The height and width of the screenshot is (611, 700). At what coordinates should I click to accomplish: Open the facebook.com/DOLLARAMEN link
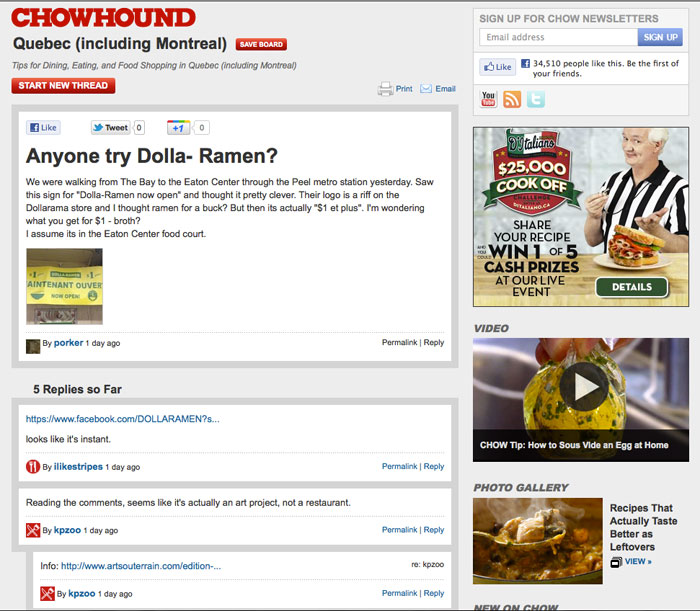(122, 419)
